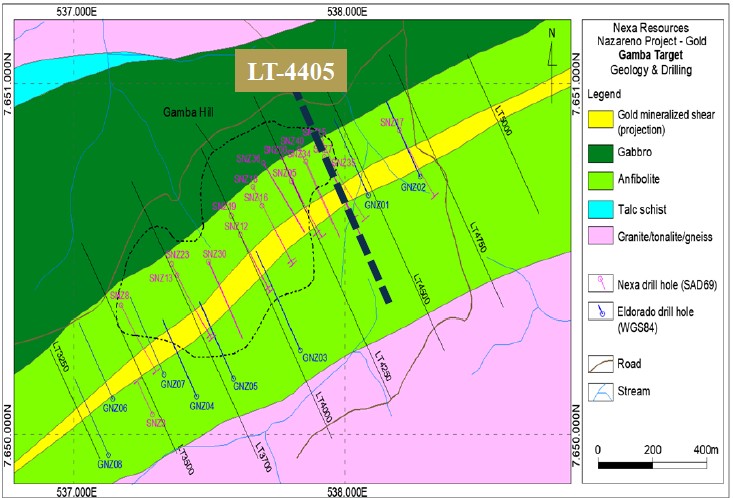Select the GNZ01 drill hole marker

[368, 197]
